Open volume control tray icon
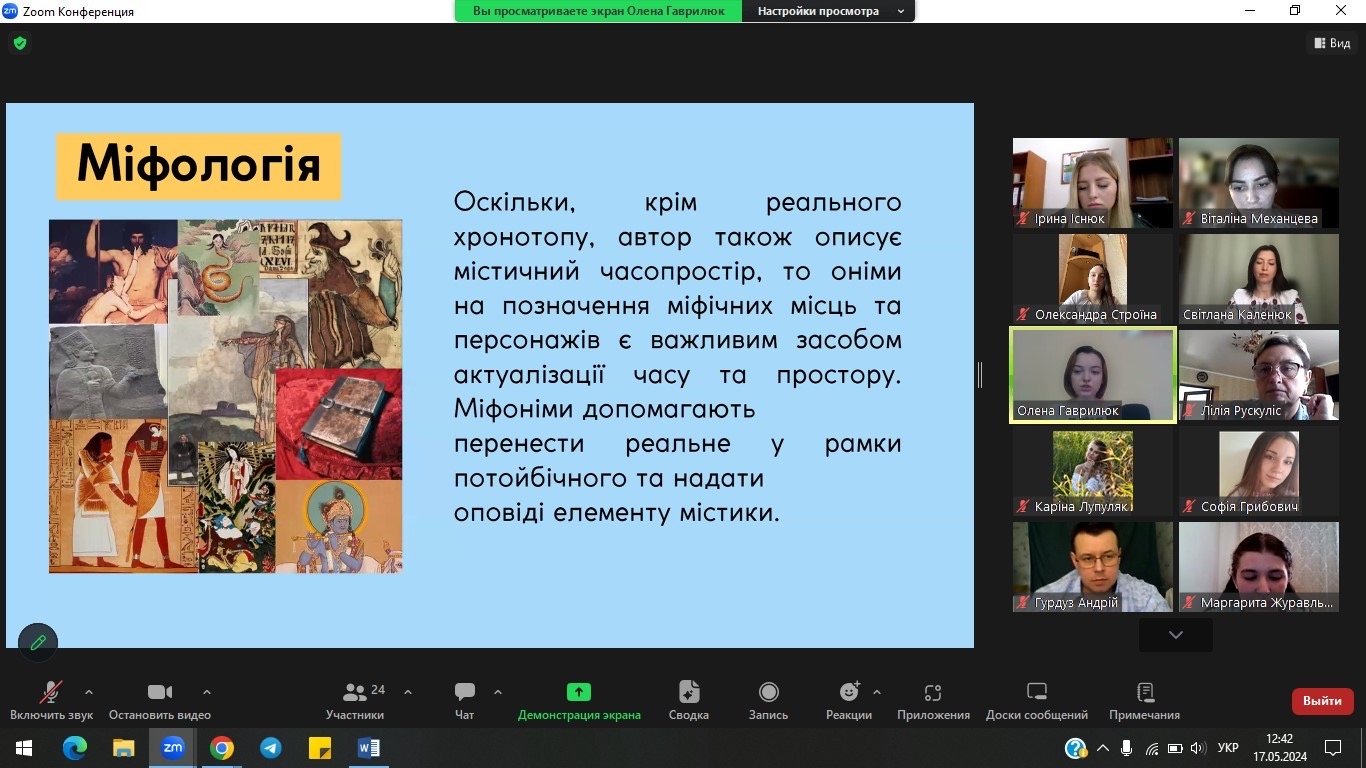Image resolution: width=1366 pixels, height=768 pixels. (1199, 748)
